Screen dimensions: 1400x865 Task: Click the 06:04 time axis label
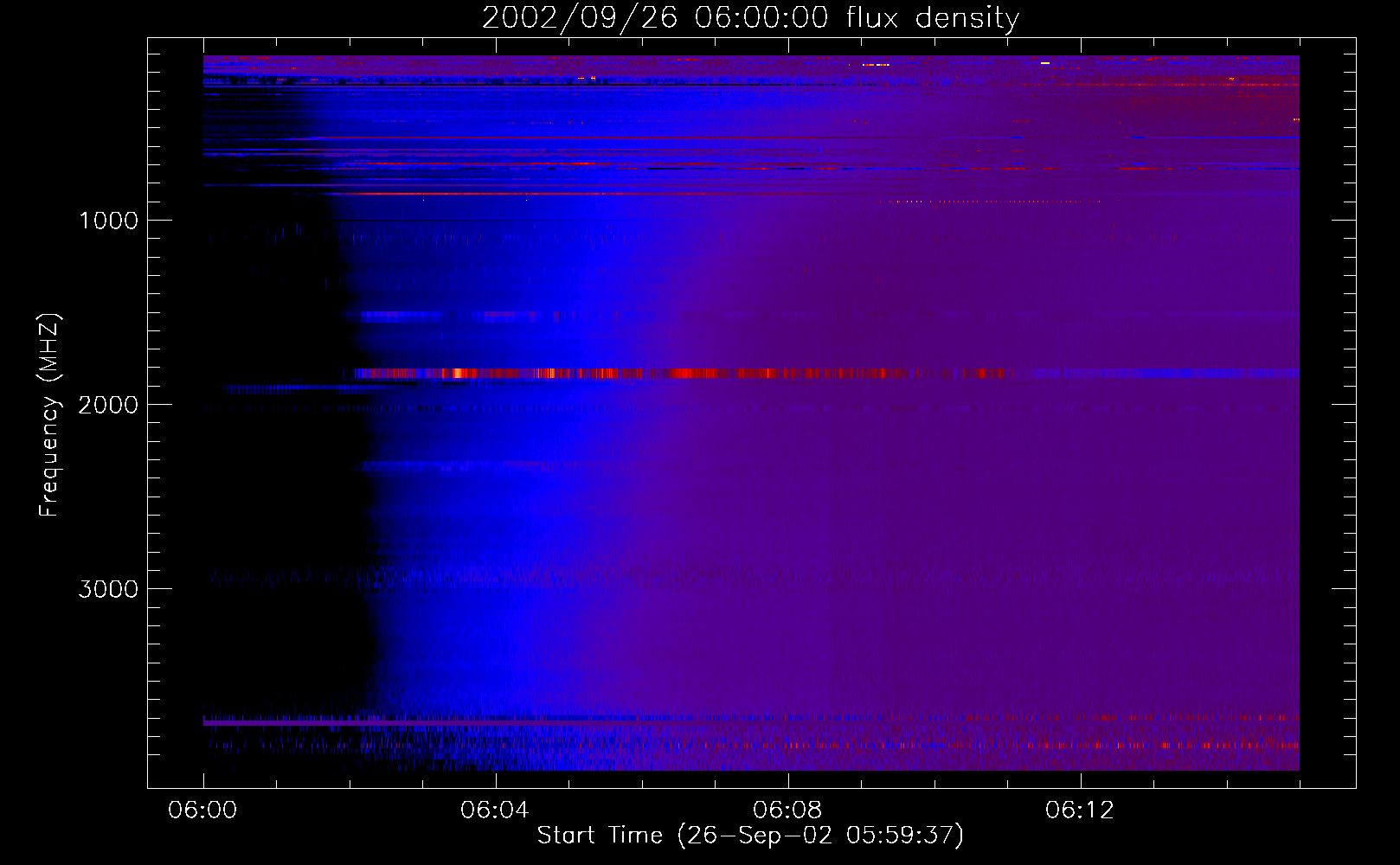(495, 811)
